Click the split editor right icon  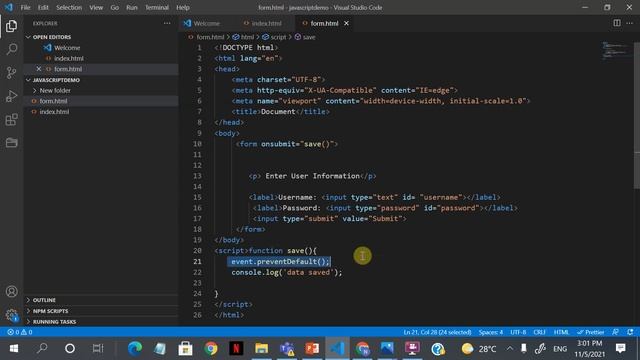[x=617, y=23]
